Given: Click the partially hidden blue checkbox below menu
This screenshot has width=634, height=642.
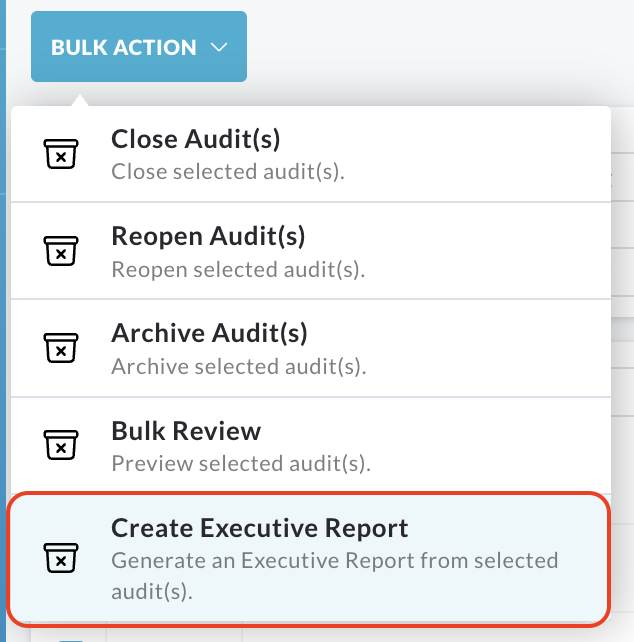Looking at the screenshot, I should coord(70,640).
